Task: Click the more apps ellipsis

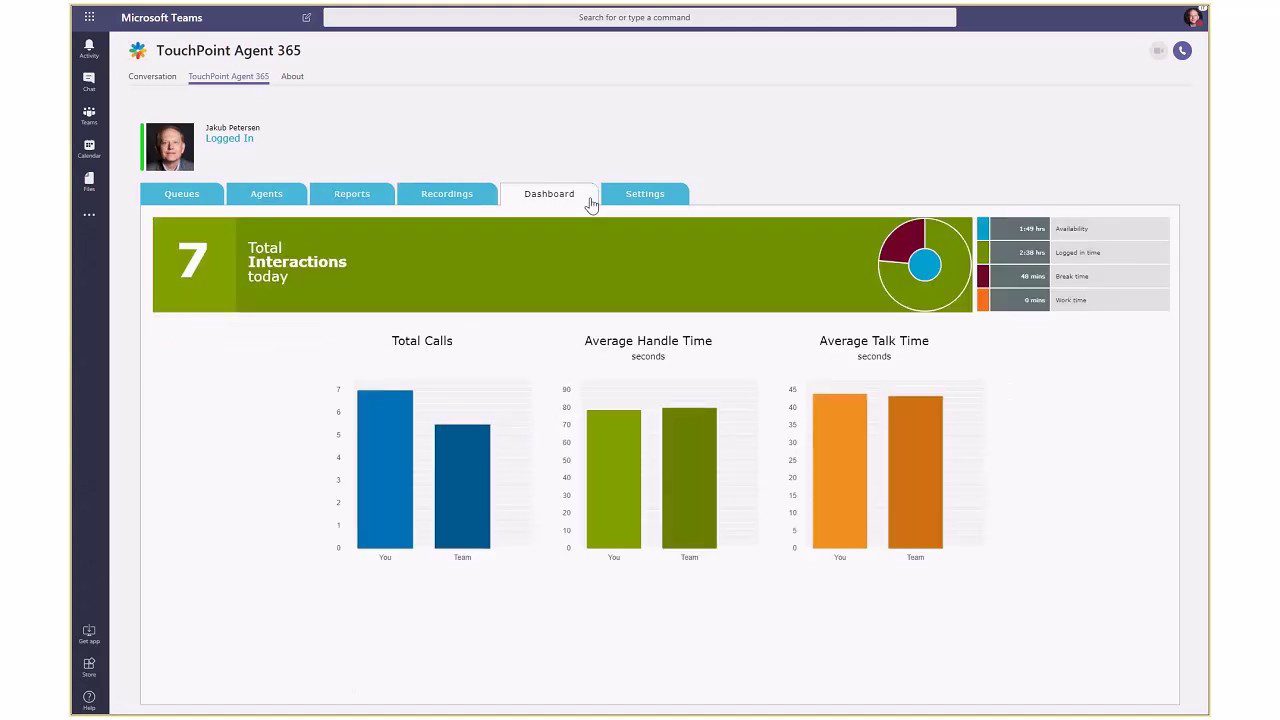Action: pyautogui.click(x=89, y=215)
